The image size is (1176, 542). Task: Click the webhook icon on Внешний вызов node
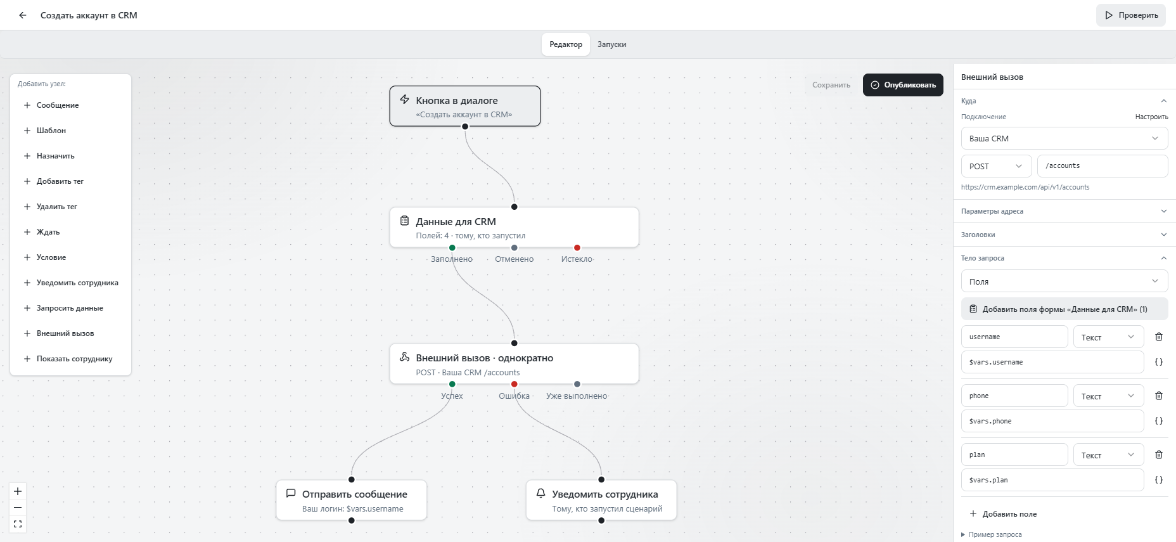coord(404,358)
